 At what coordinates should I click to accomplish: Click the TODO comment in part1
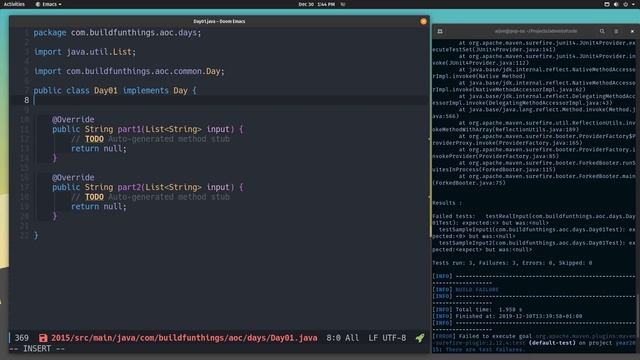[x=150, y=139]
